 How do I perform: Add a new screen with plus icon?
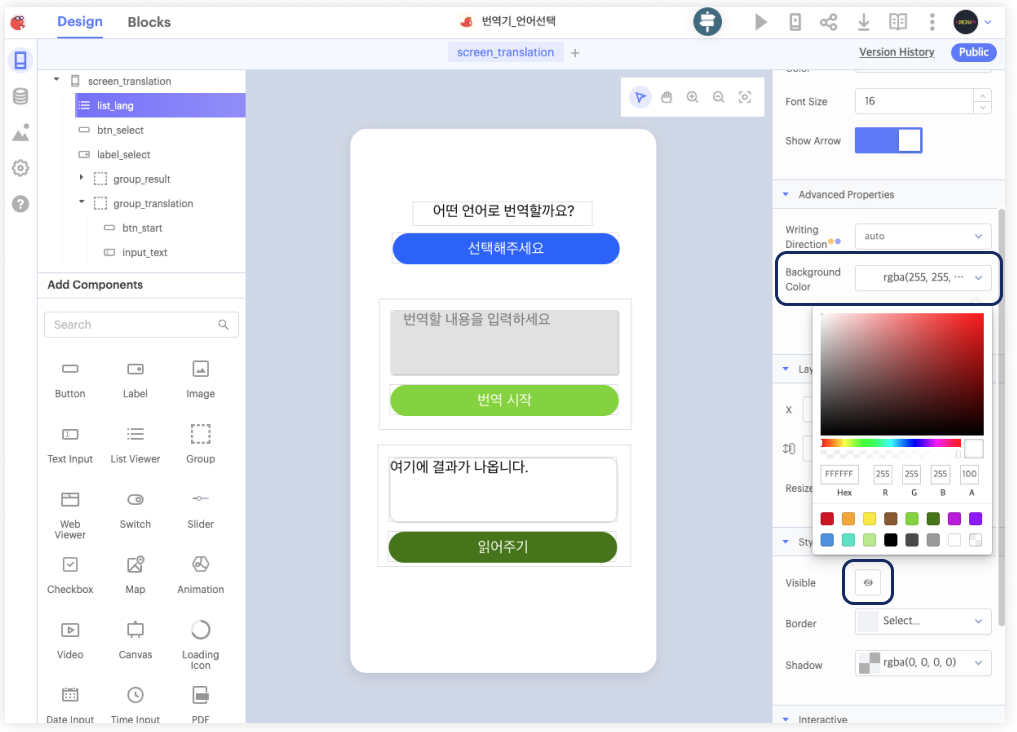click(x=575, y=53)
